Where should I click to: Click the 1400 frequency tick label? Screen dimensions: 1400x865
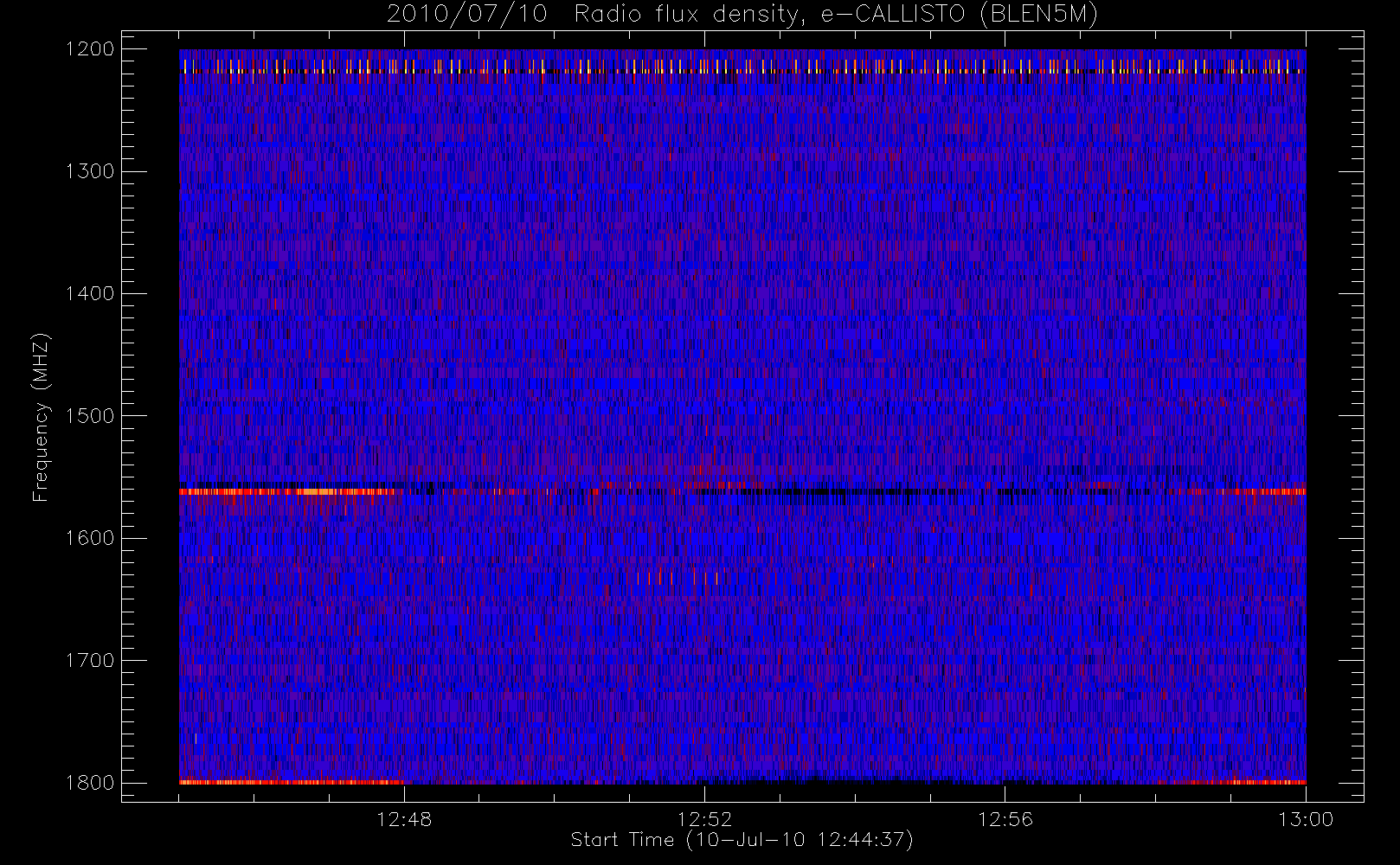[90, 293]
